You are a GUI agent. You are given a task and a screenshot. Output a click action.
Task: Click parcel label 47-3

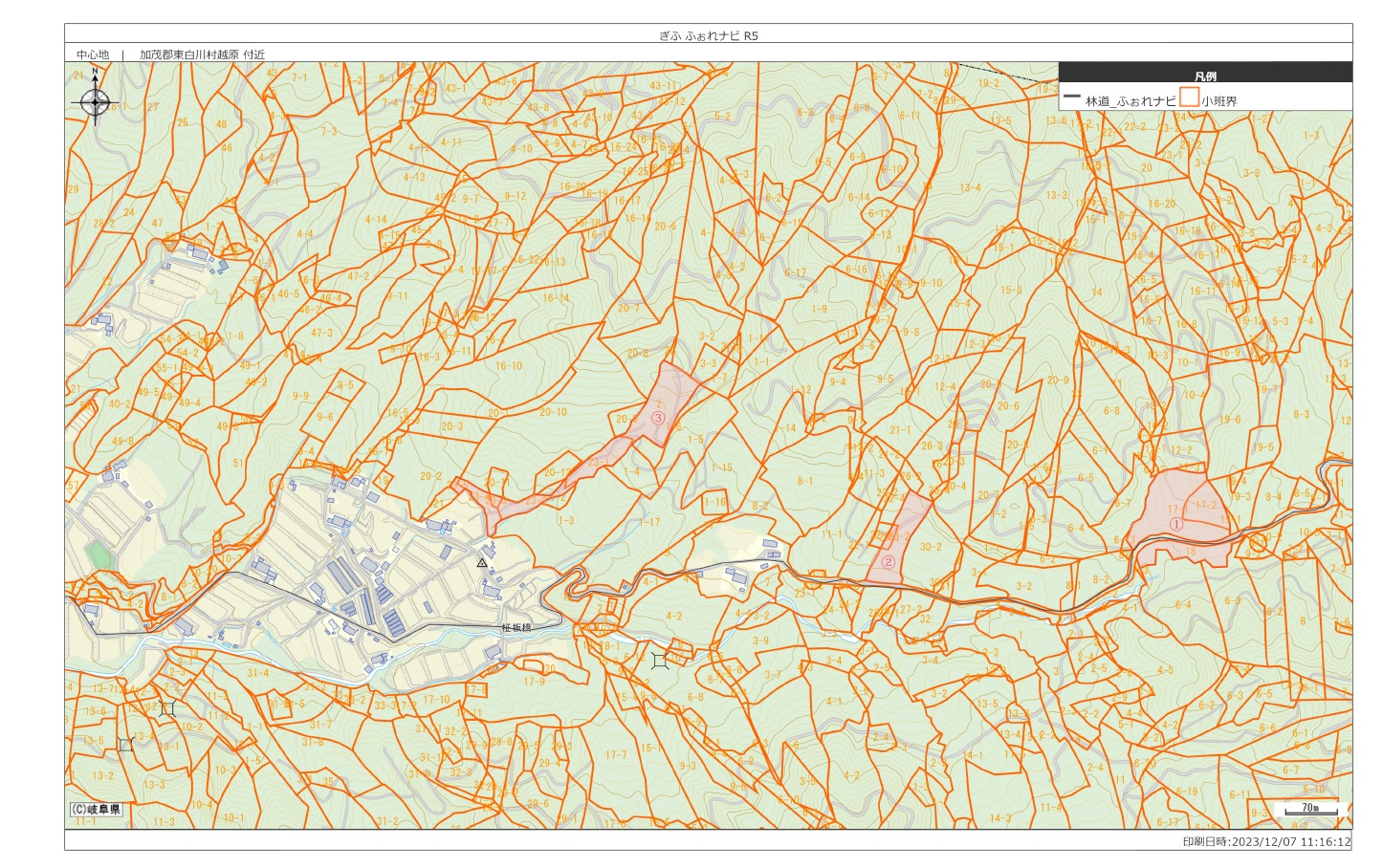(321, 333)
